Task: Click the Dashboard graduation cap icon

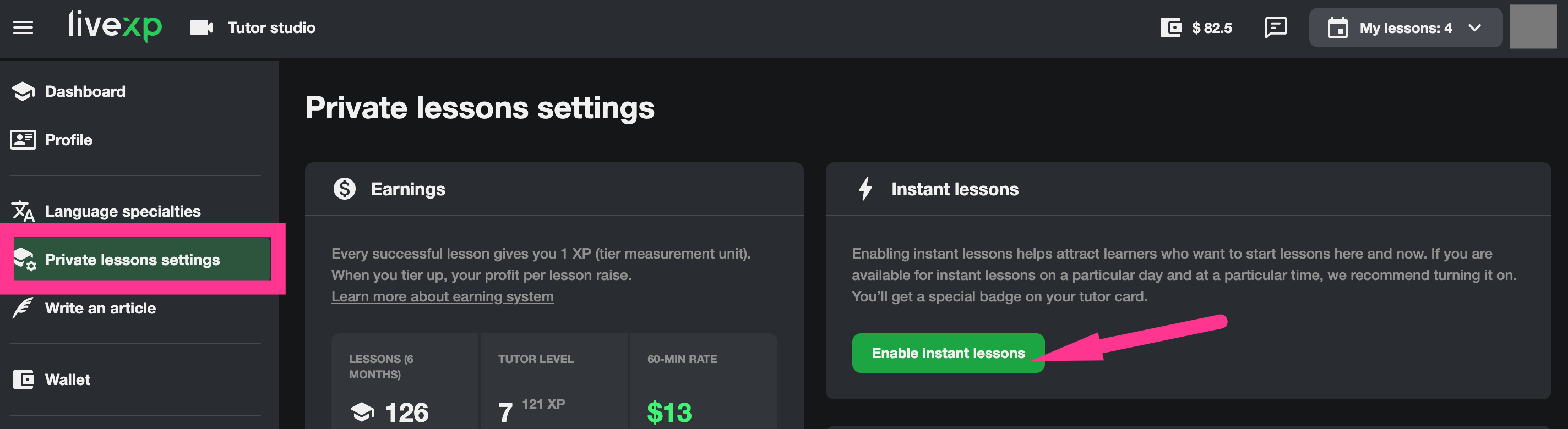Action: click(23, 92)
